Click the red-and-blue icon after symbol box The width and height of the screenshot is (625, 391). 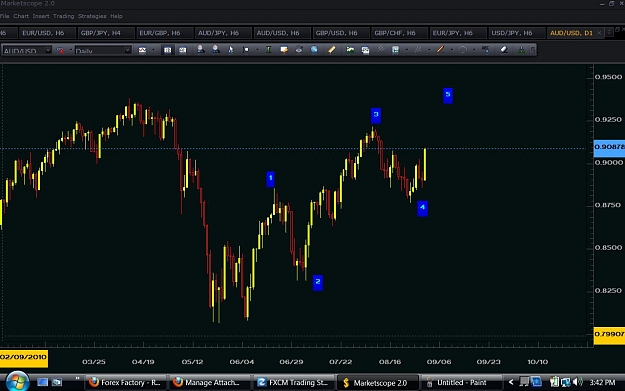[60, 50]
